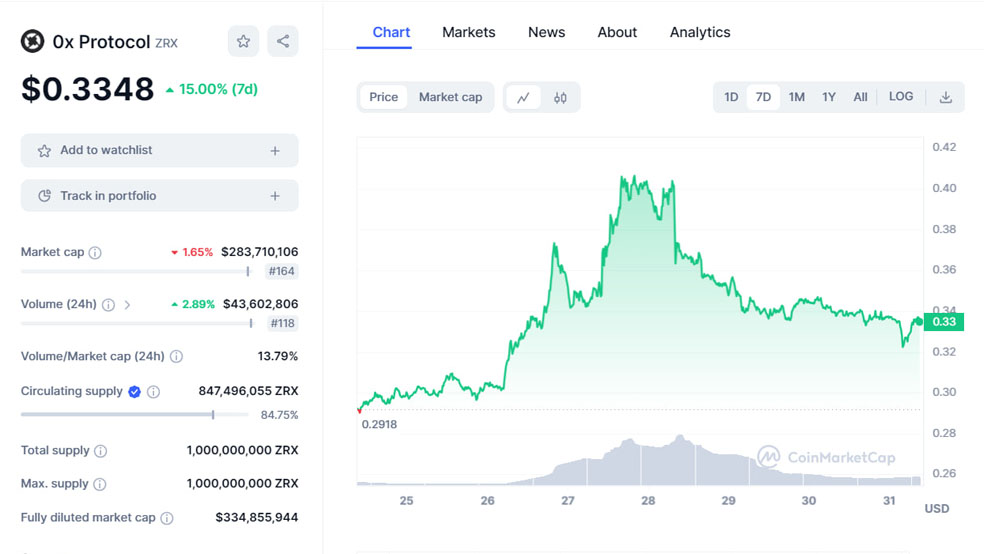Screen dimensions: 984x554
Task: Click the $334,855,944 fully diluted value
Action: (257, 518)
